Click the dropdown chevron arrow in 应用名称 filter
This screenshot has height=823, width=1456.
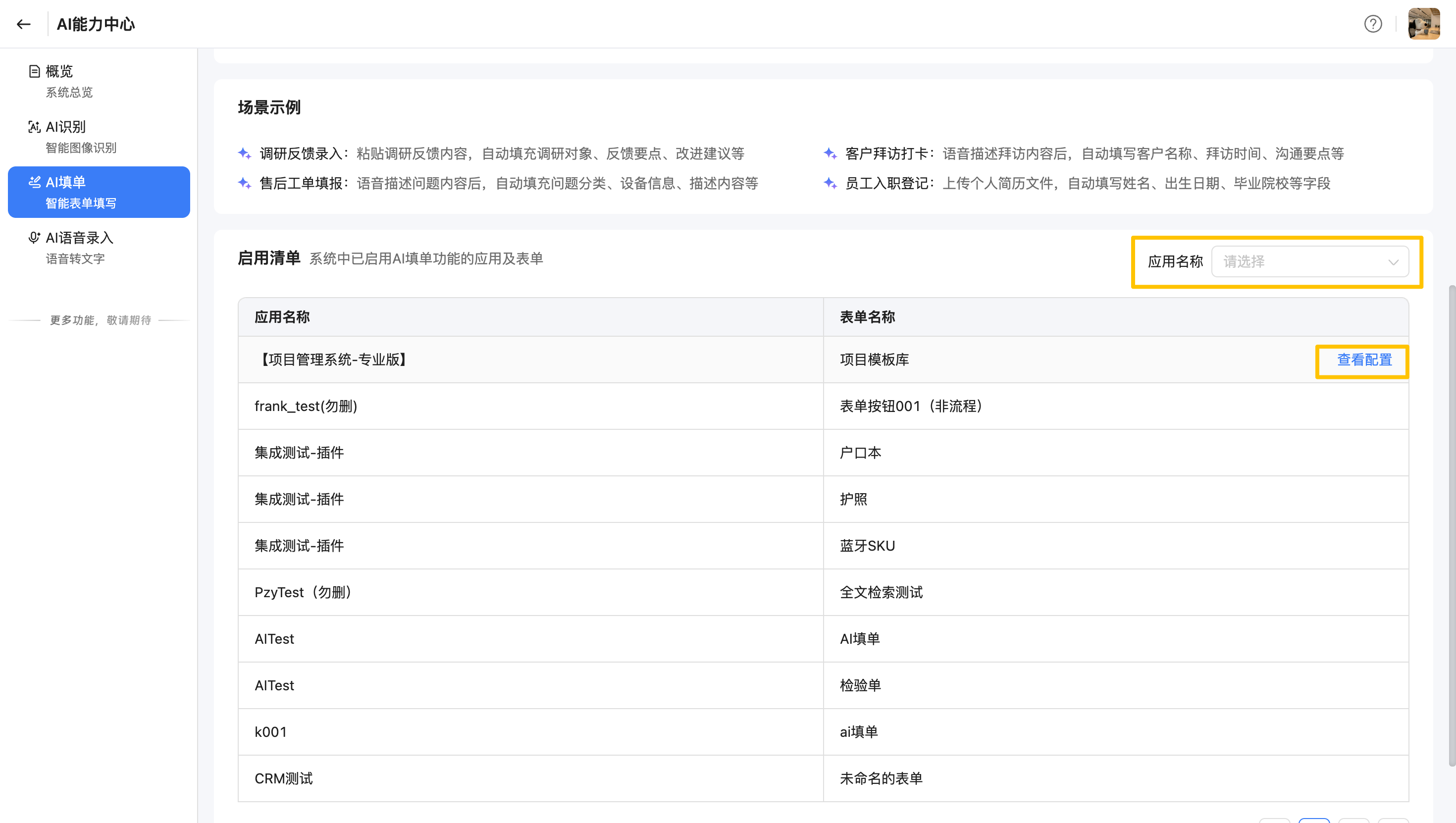tap(1393, 262)
